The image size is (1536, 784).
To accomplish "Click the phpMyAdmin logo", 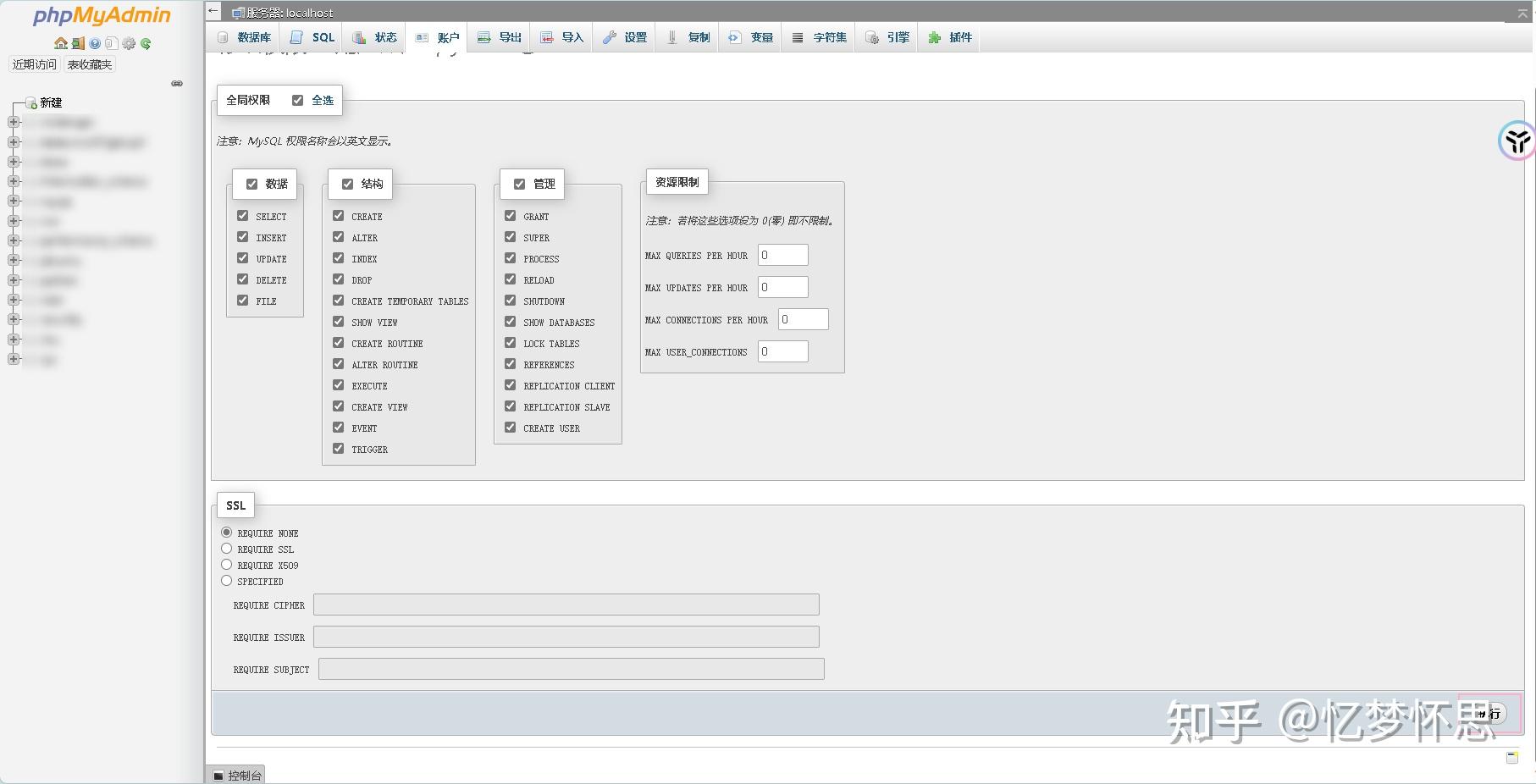I will tap(102, 16).
